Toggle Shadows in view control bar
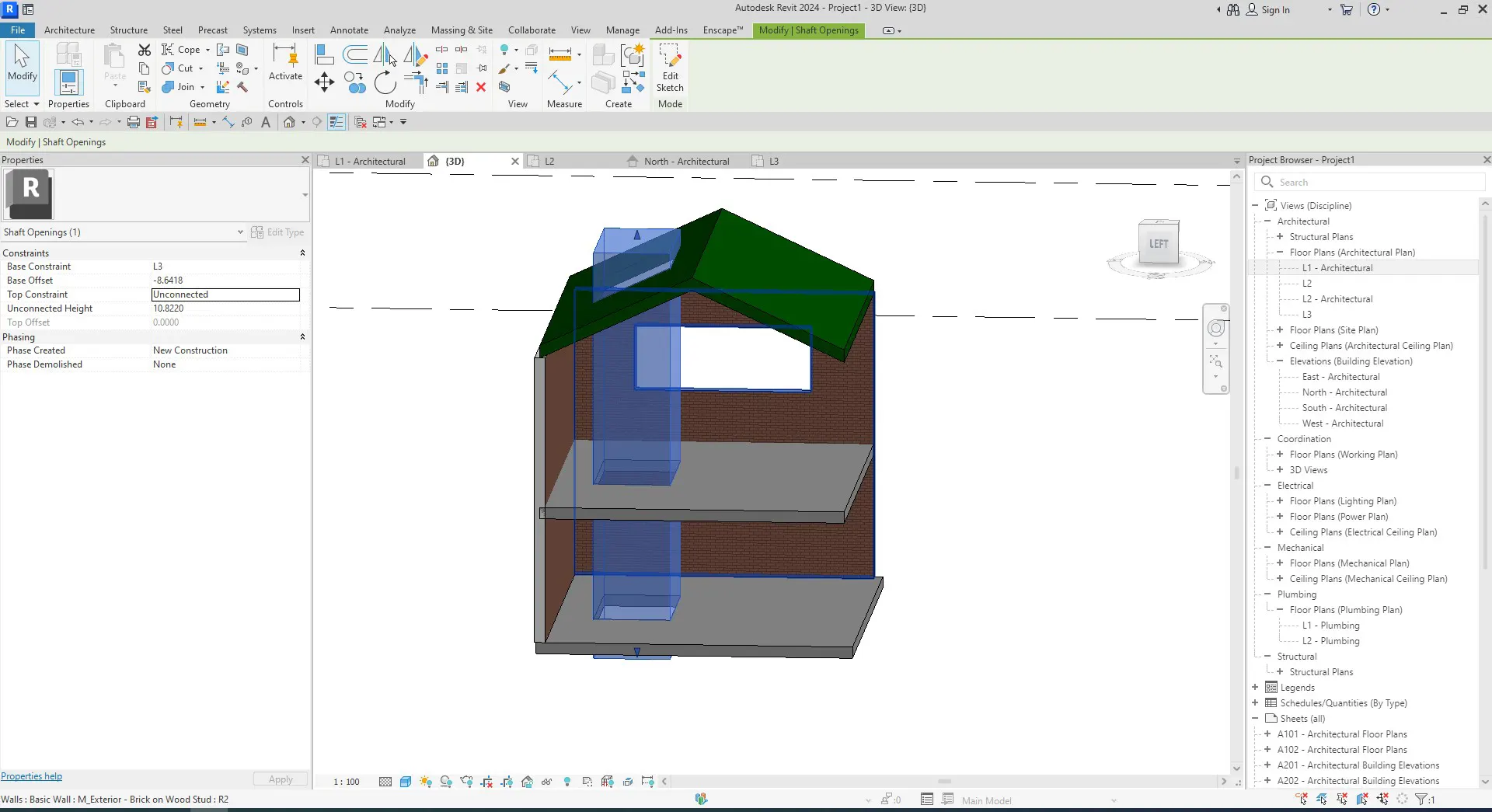Screen dimensions: 1492x812 446,782
